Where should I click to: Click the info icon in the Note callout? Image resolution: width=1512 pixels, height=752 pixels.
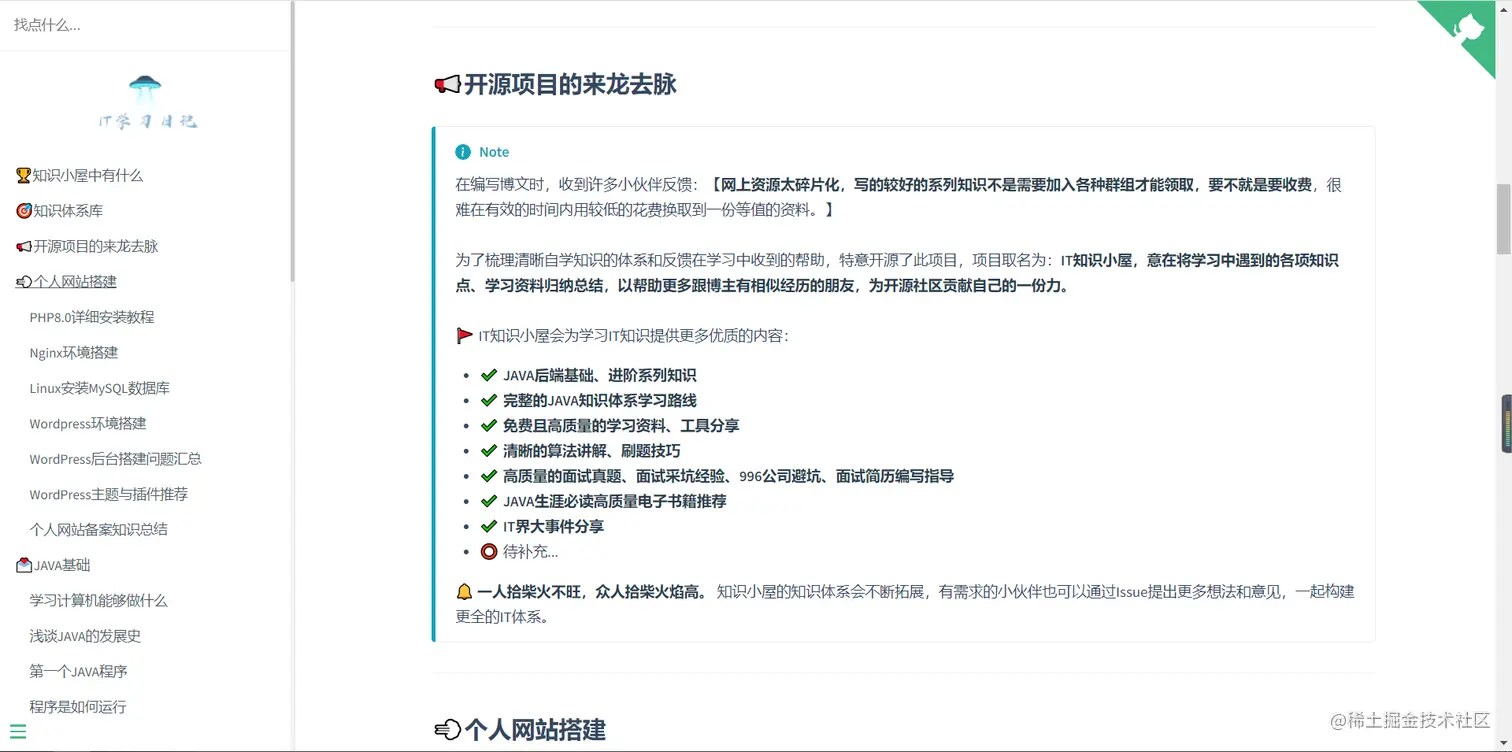click(462, 152)
